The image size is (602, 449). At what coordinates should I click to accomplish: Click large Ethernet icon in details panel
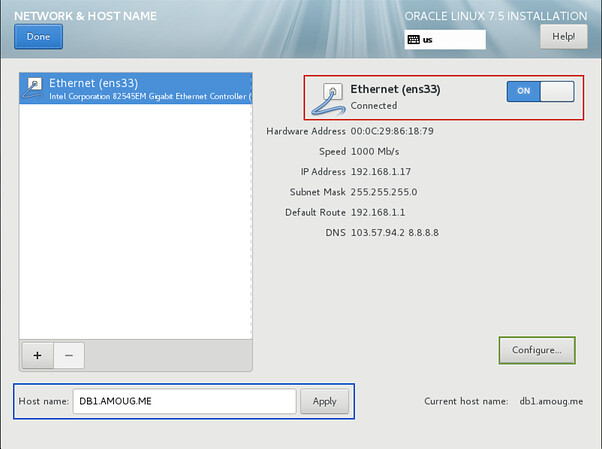click(329, 99)
